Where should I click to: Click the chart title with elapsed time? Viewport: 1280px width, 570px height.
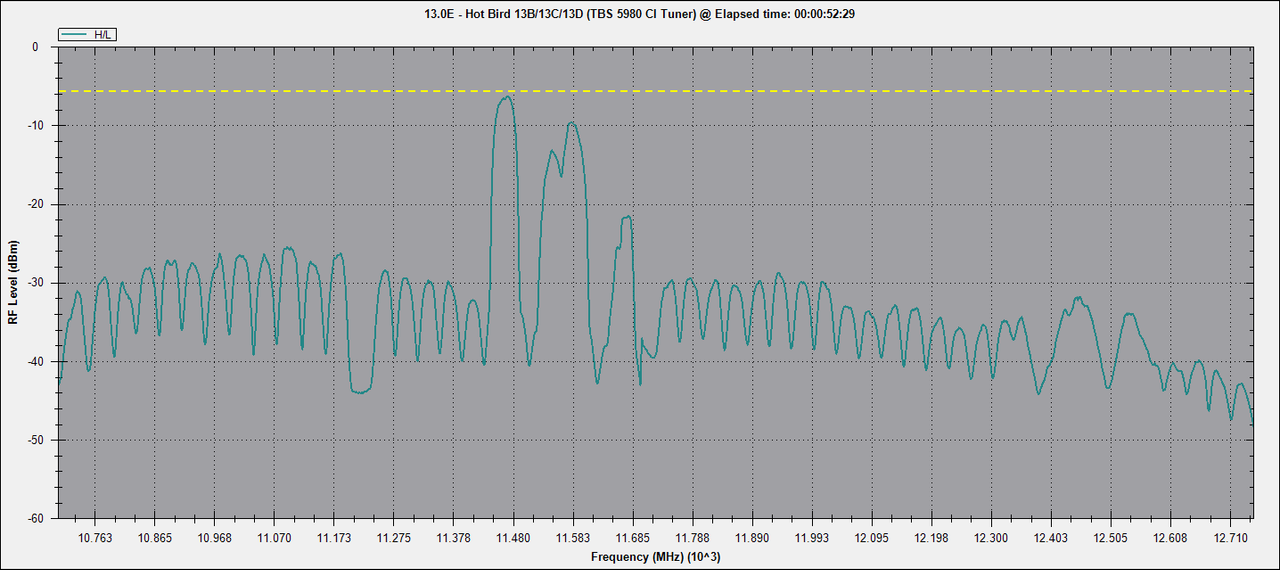pos(640,14)
